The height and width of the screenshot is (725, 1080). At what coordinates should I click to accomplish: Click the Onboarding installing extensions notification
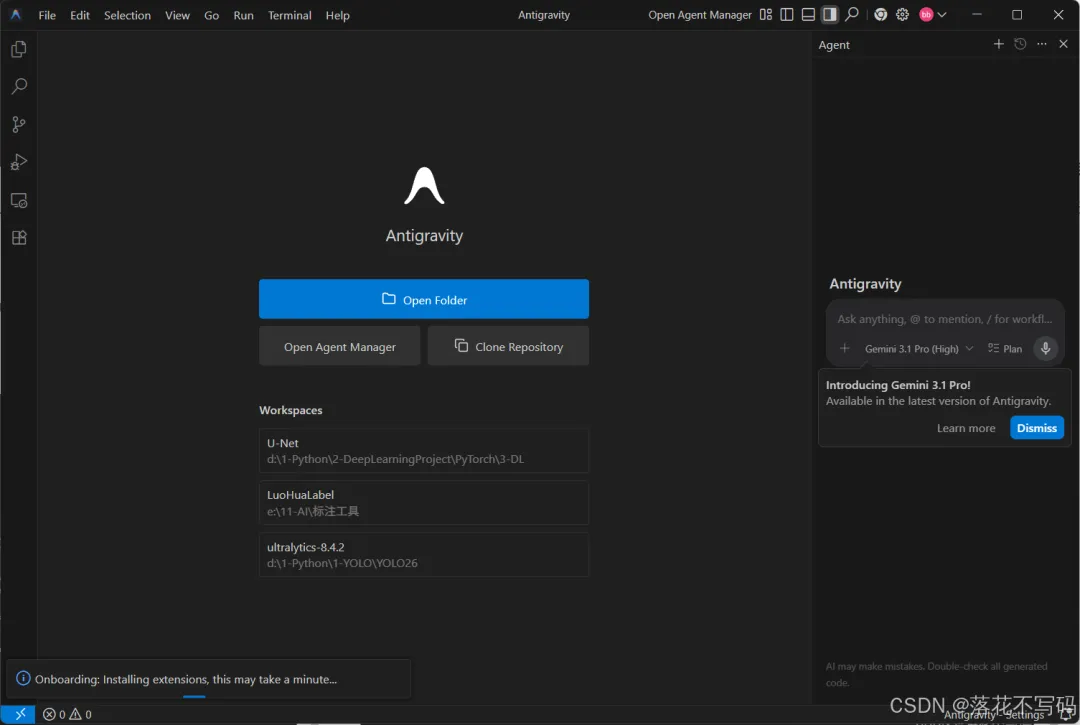point(209,679)
